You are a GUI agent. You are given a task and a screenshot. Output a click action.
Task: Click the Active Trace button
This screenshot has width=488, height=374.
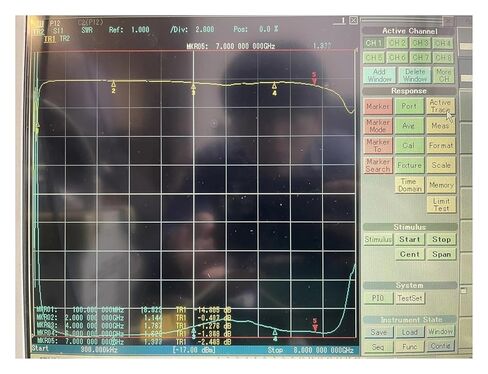point(440,106)
